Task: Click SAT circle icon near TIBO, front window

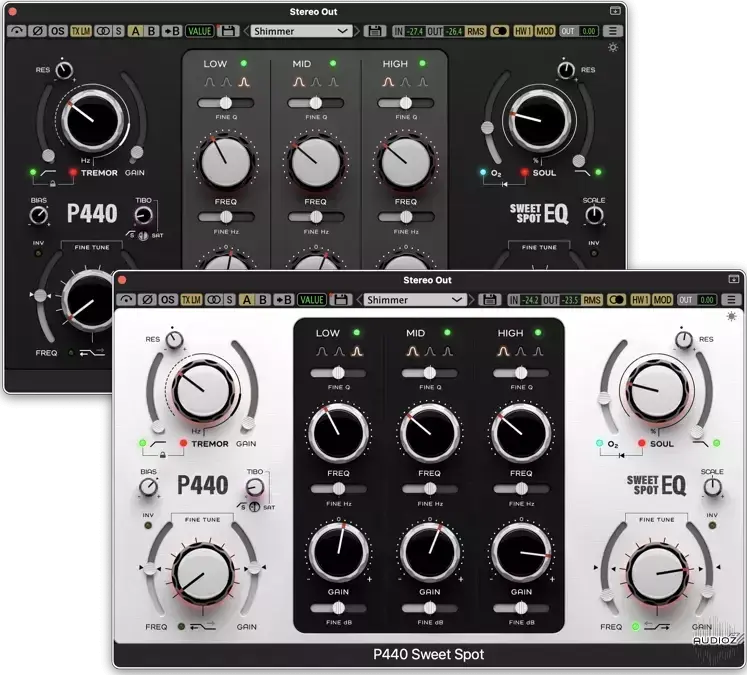Action: point(255,507)
